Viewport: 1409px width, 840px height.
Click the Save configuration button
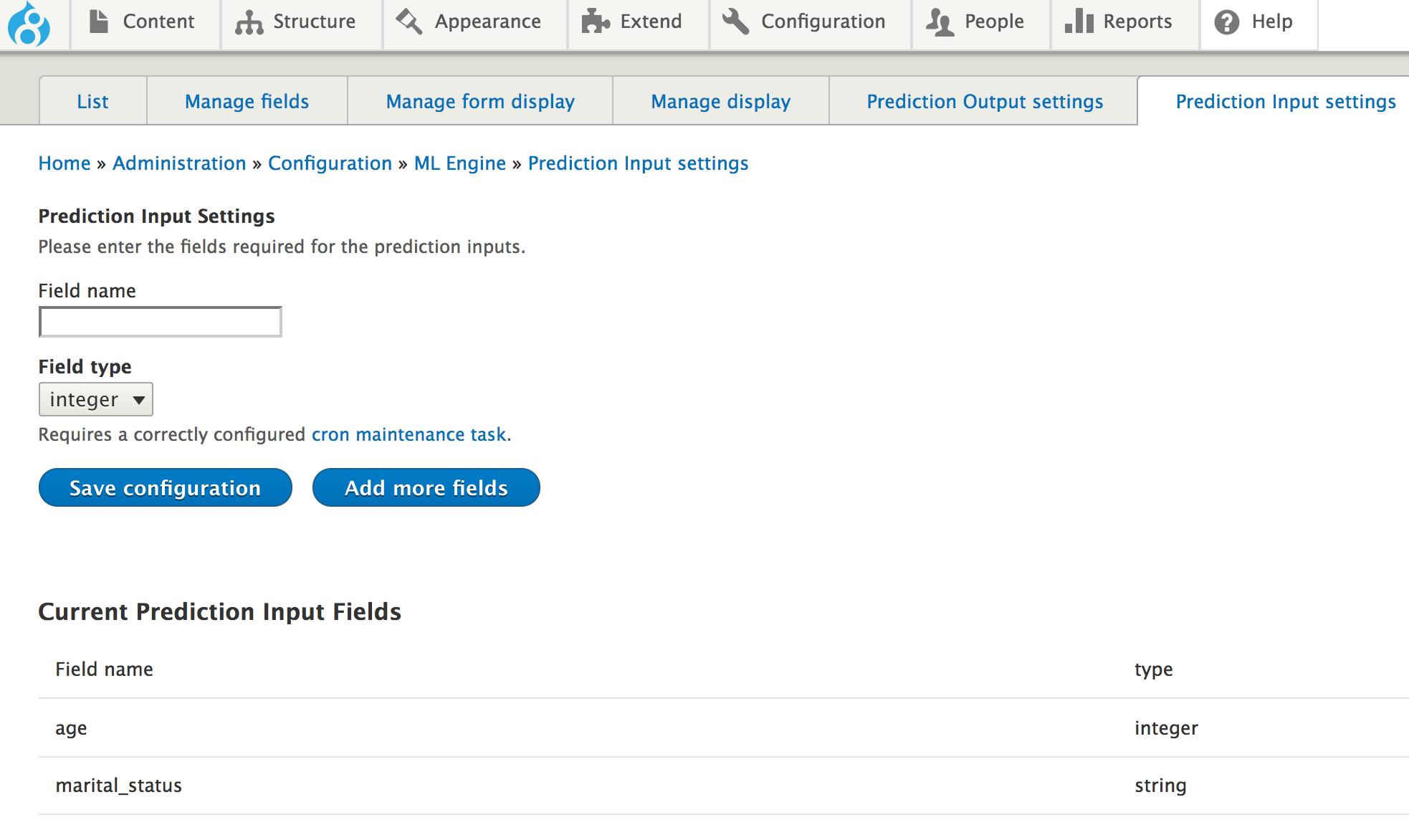coord(166,487)
